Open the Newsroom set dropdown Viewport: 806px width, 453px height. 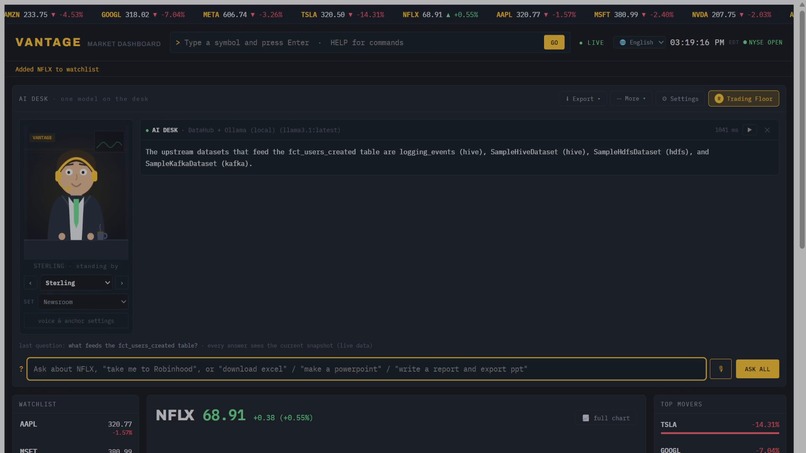pos(83,302)
